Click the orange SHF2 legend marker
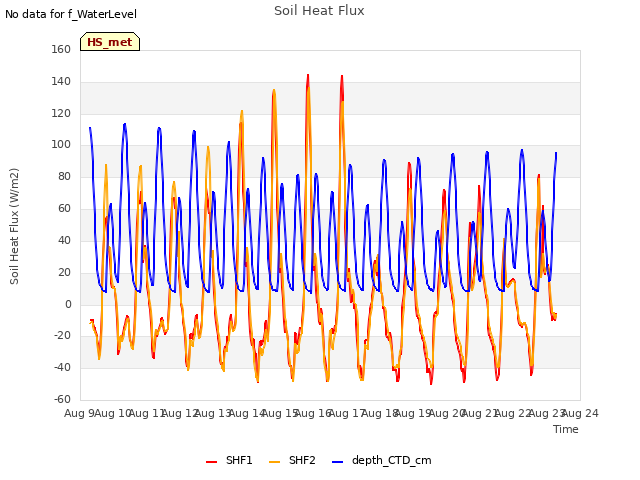This screenshot has height=480, width=640. click(x=275, y=462)
